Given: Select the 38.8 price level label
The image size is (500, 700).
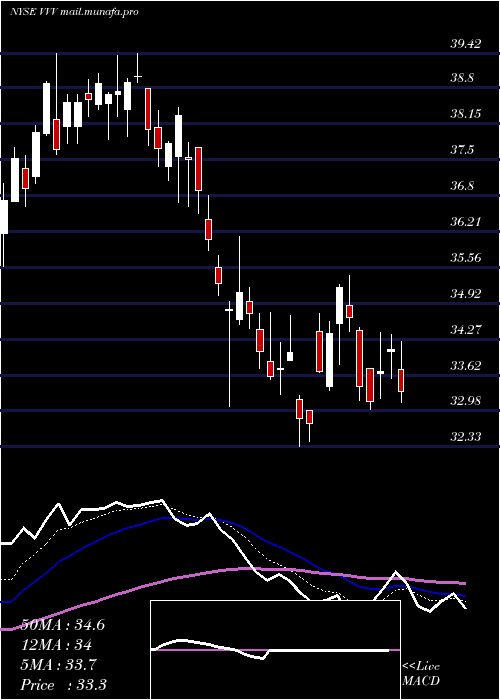Looking at the screenshot, I should coord(462,78).
